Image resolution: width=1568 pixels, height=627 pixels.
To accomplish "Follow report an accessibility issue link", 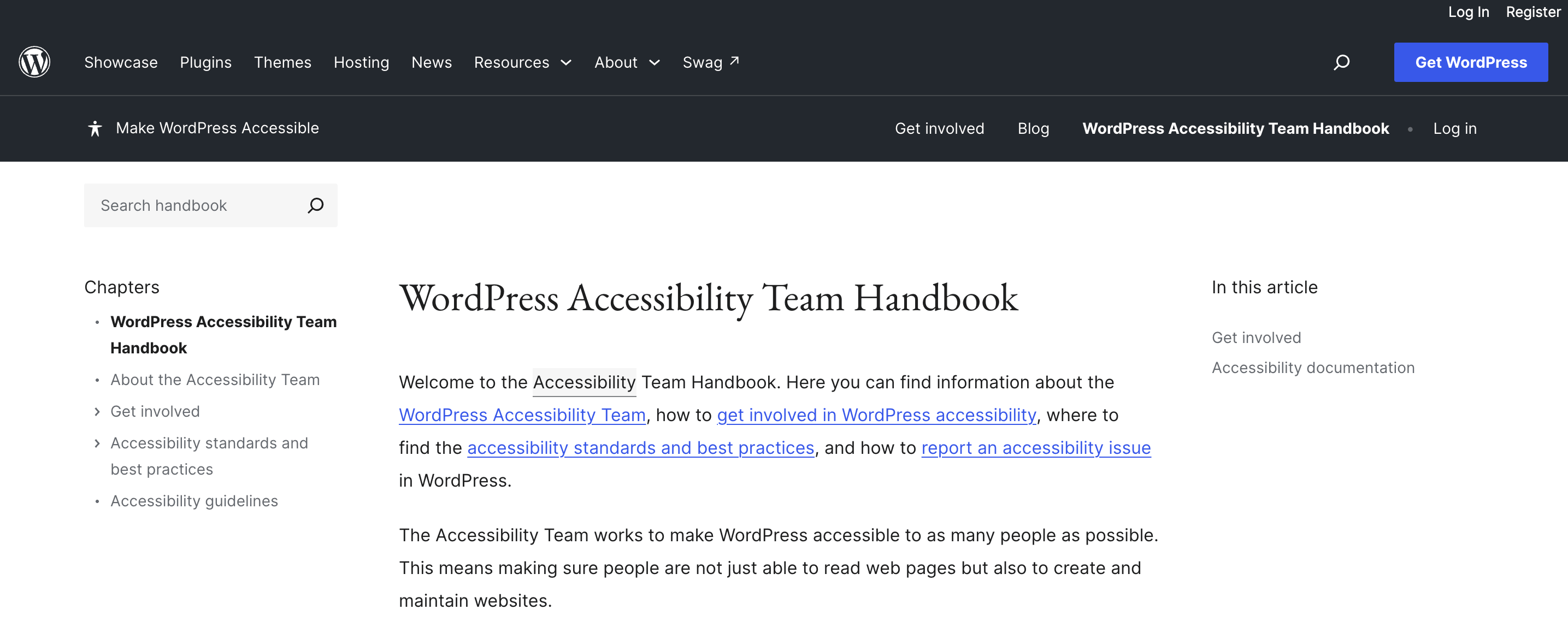I will [x=1036, y=448].
